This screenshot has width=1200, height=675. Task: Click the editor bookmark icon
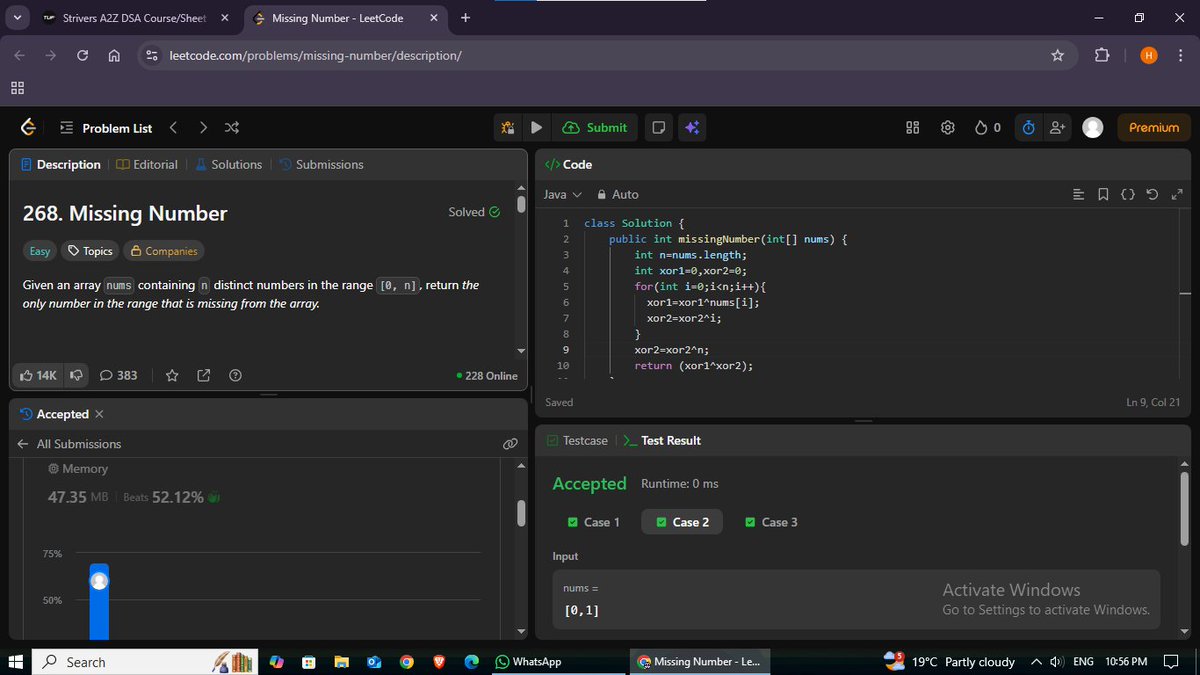pos(1103,194)
